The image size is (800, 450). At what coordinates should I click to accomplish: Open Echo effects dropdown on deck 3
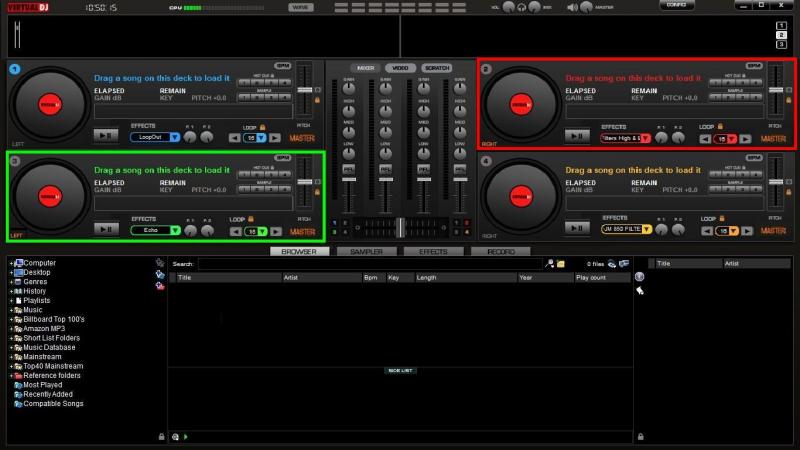(175, 231)
